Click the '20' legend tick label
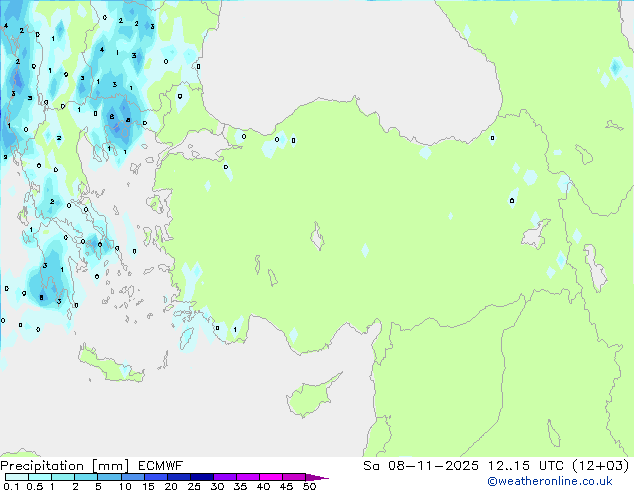Screen dimensions: 634x490 point(171,486)
